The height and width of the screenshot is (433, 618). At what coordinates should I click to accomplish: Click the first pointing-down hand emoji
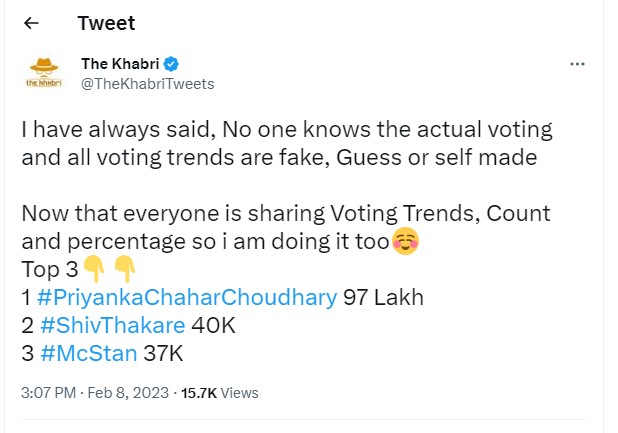(x=94, y=269)
